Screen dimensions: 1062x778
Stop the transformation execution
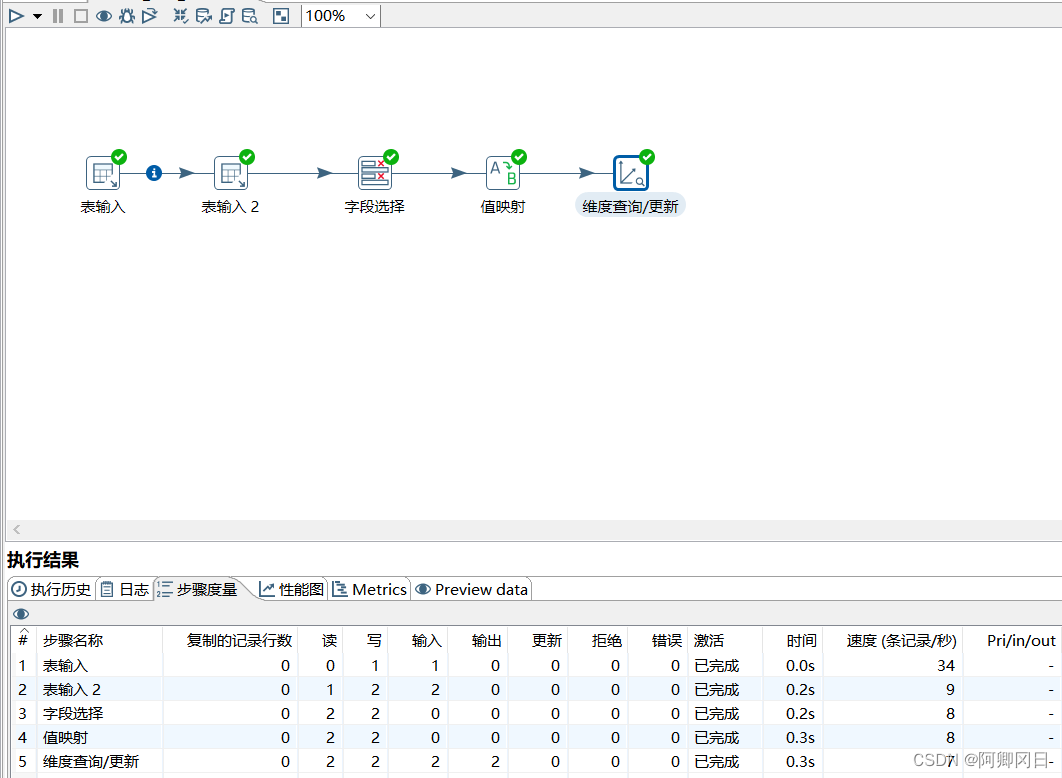pos(81,16)
